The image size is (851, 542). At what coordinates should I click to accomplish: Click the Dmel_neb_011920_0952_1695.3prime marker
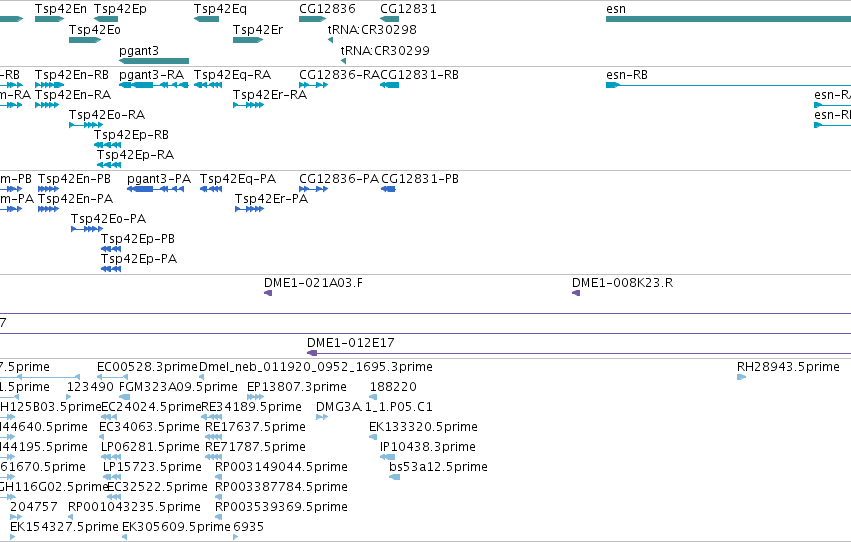[x=201, y=377]
